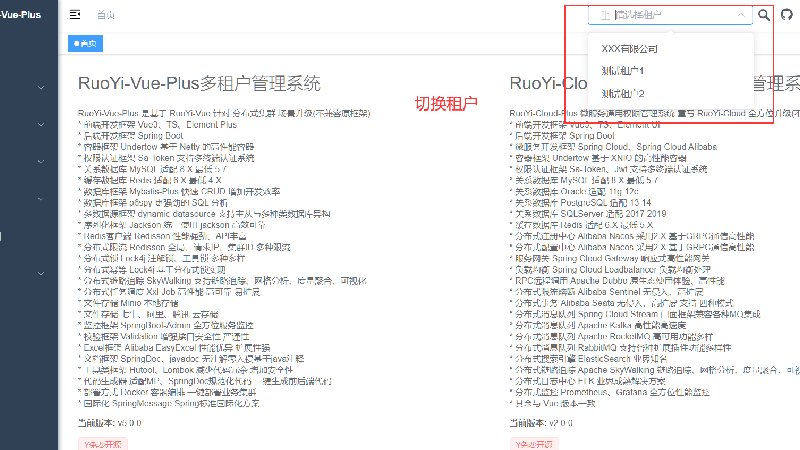Click the "PostgreSQL 适配 13 14" line
Screen dimensions: 800x450
(581, 203)
